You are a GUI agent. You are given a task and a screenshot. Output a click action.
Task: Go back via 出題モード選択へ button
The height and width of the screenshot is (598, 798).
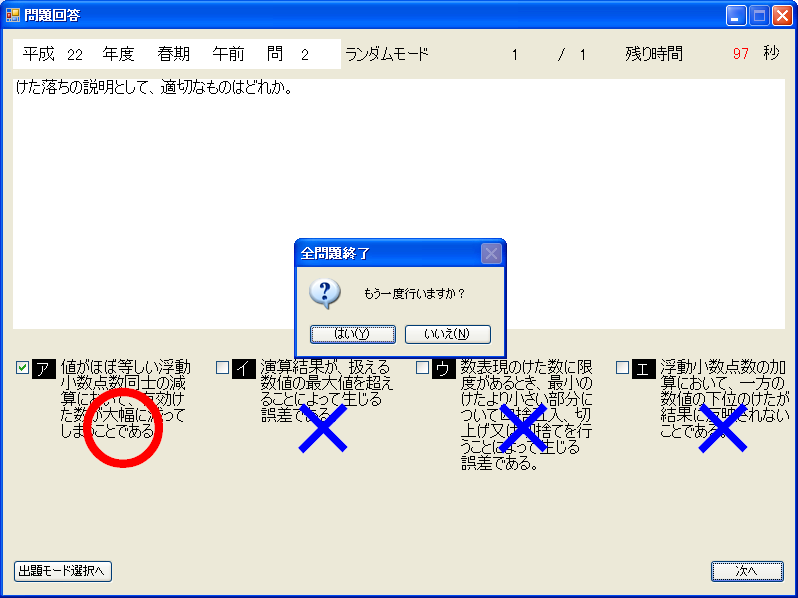(x=63, y=571)
